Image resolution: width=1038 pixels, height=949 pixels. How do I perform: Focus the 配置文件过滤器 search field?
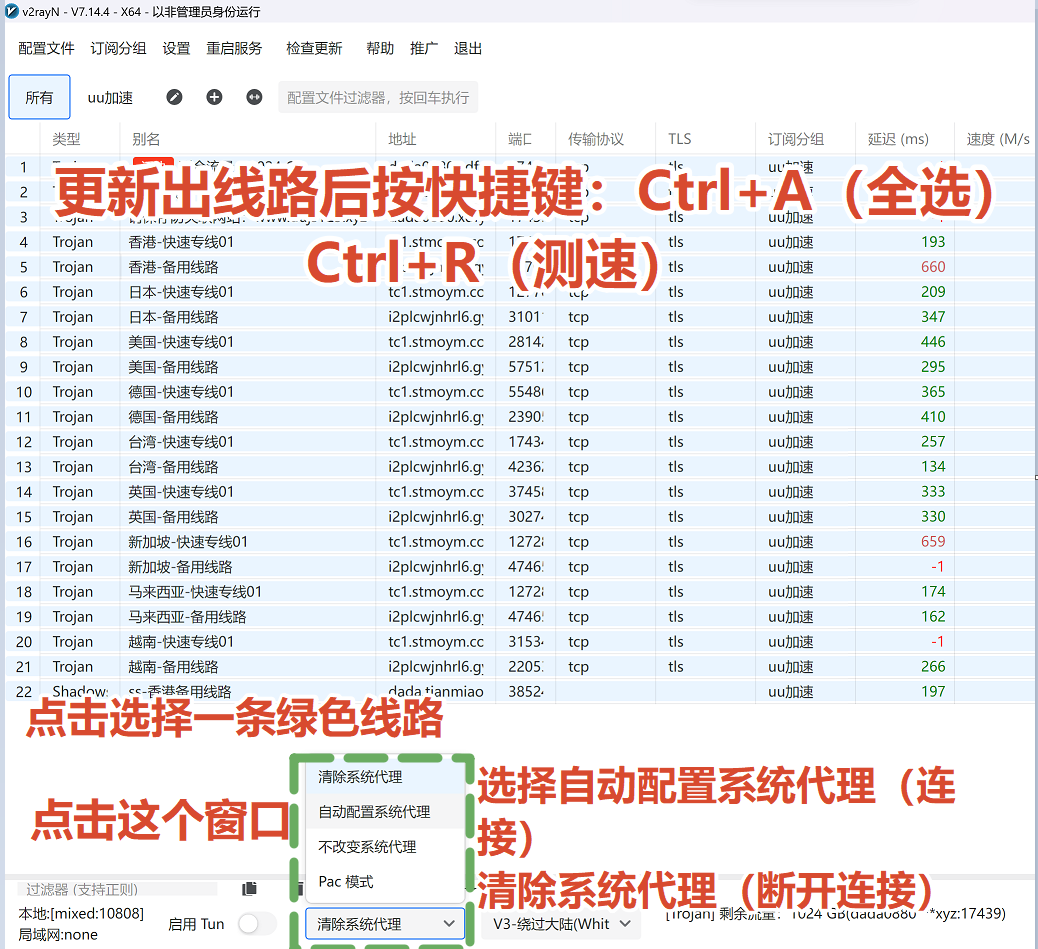pyautogui.click(x=378, y=97)
